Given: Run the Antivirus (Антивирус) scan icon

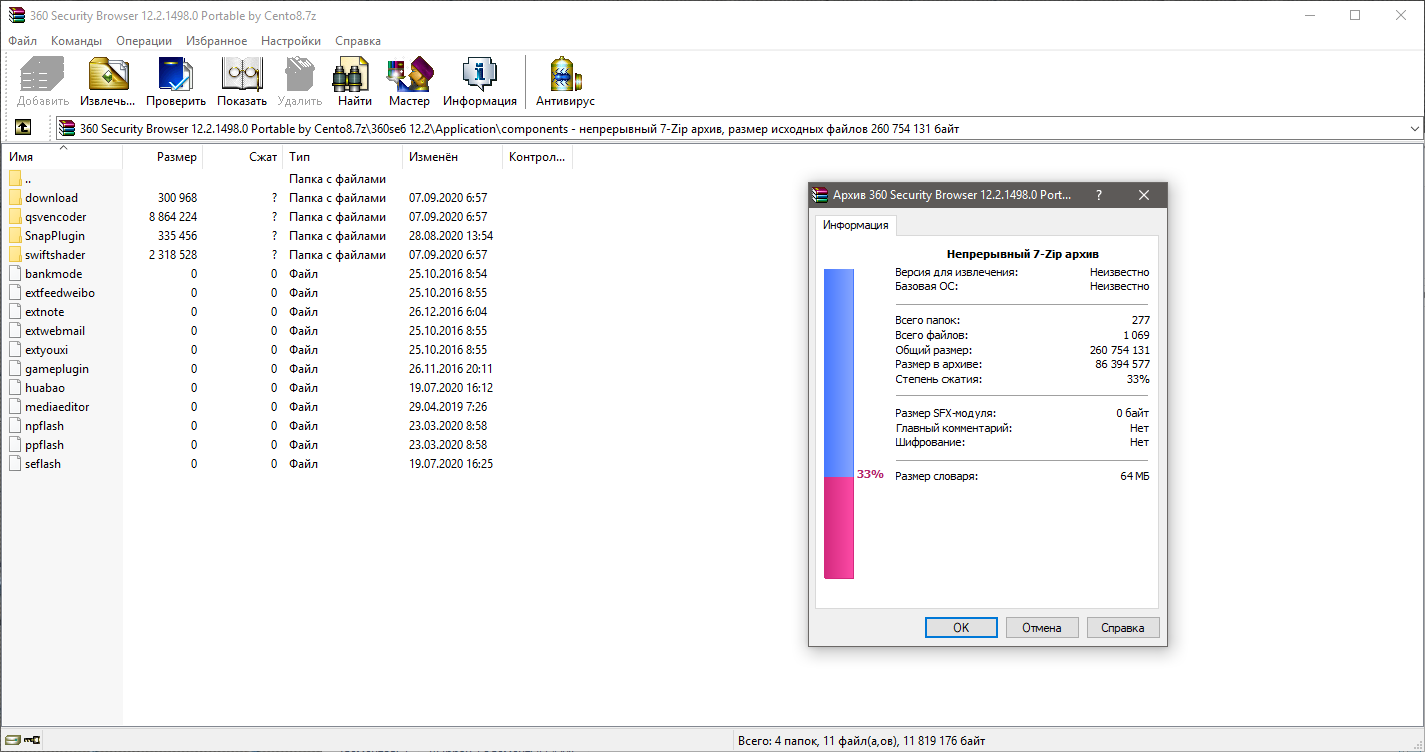Looking at the screenshot, I should 565,76.
